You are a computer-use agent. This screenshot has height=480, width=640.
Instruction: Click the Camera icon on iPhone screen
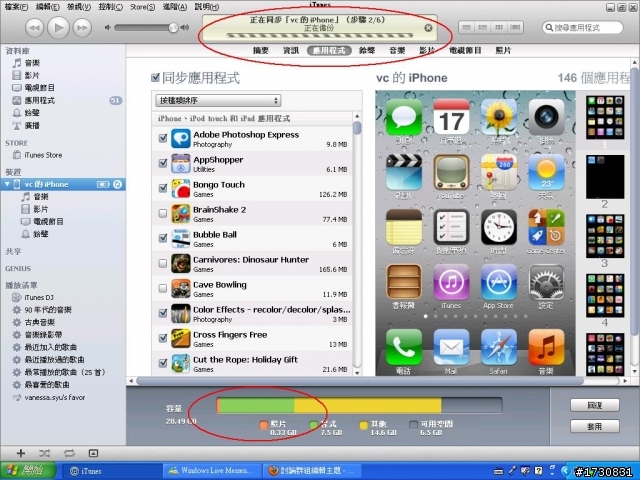click(x=546, y=117)
